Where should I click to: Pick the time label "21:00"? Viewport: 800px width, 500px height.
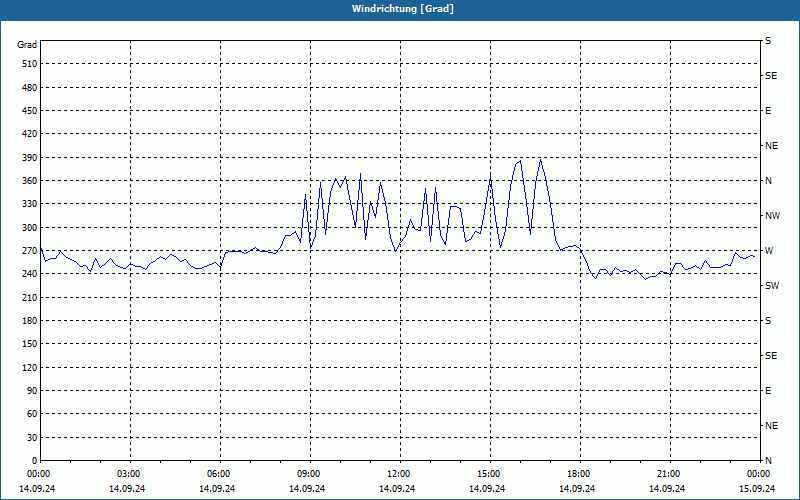point(669,474)
